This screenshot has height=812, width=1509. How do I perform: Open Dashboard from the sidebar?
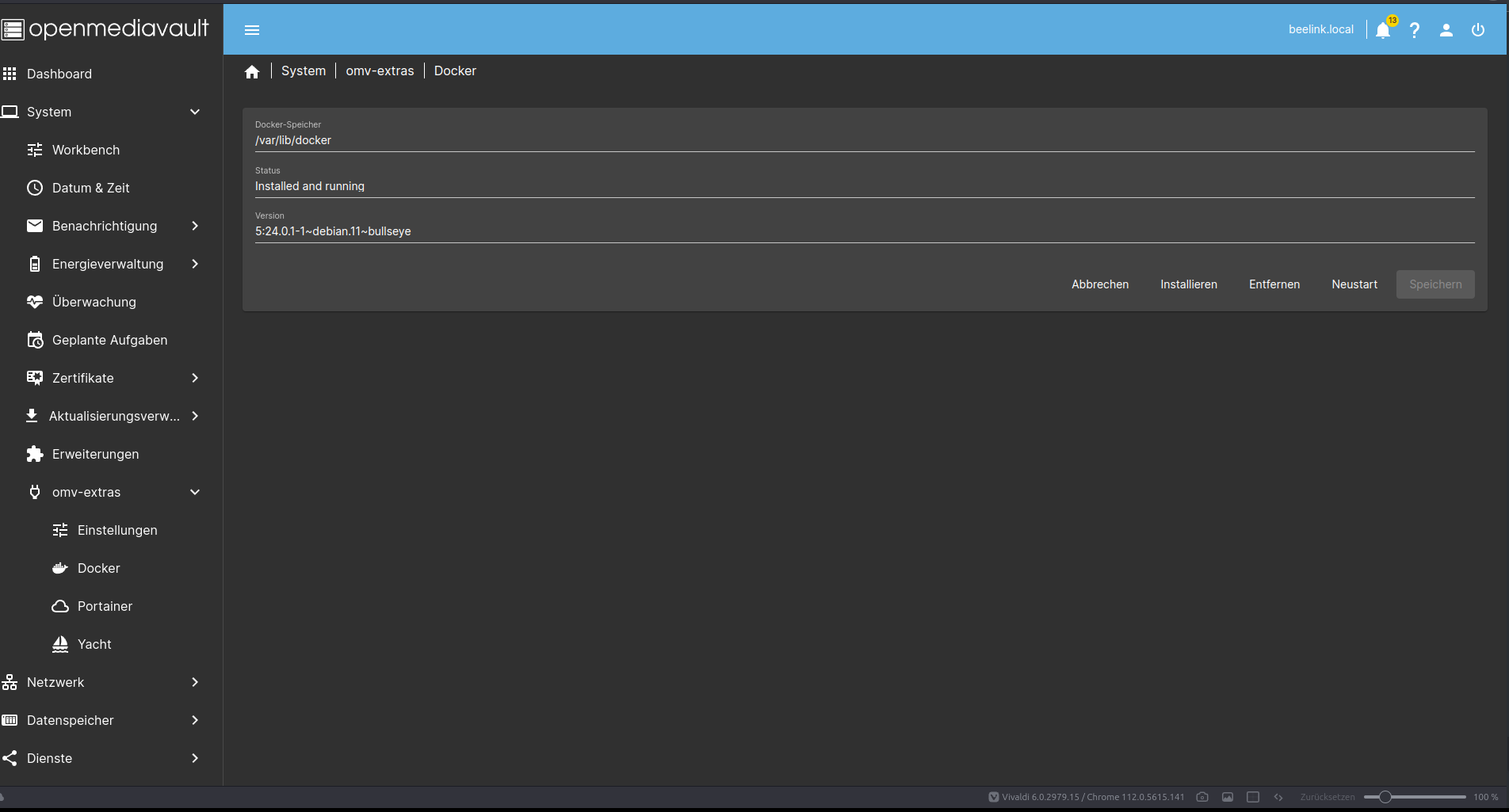pyautogui.click(x=111, y=74)
